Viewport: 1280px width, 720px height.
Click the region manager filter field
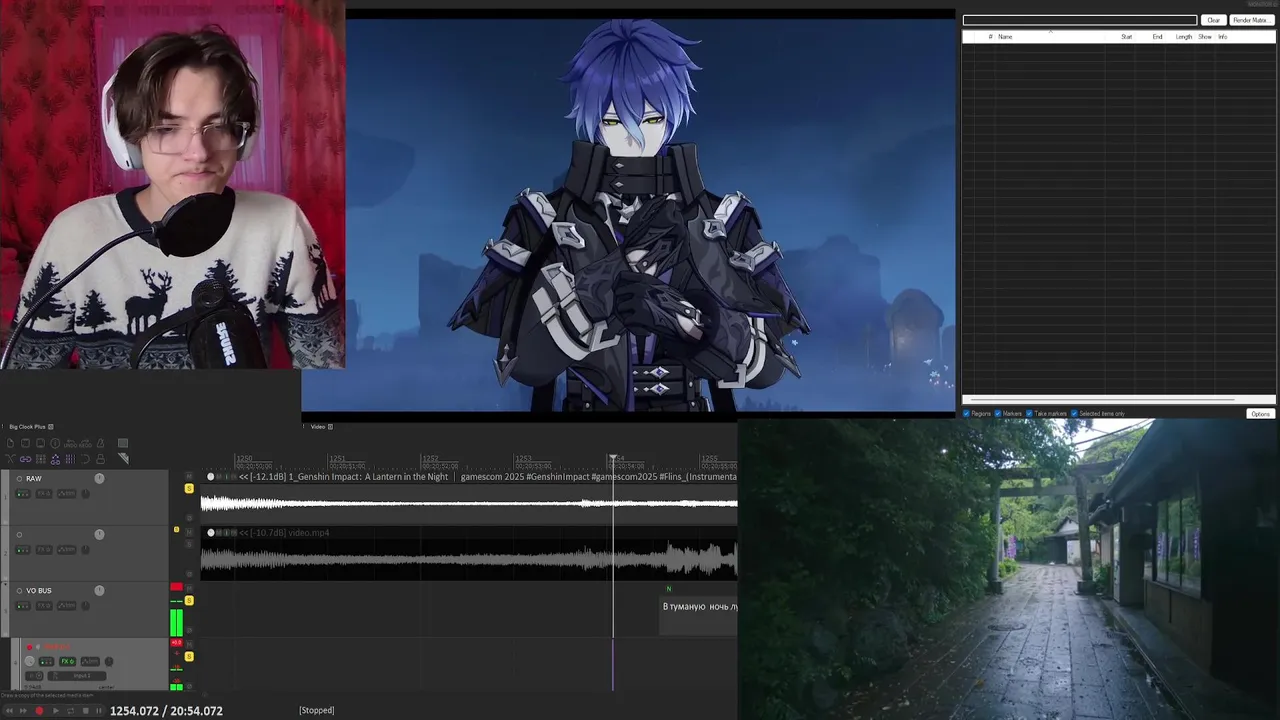1080,20
